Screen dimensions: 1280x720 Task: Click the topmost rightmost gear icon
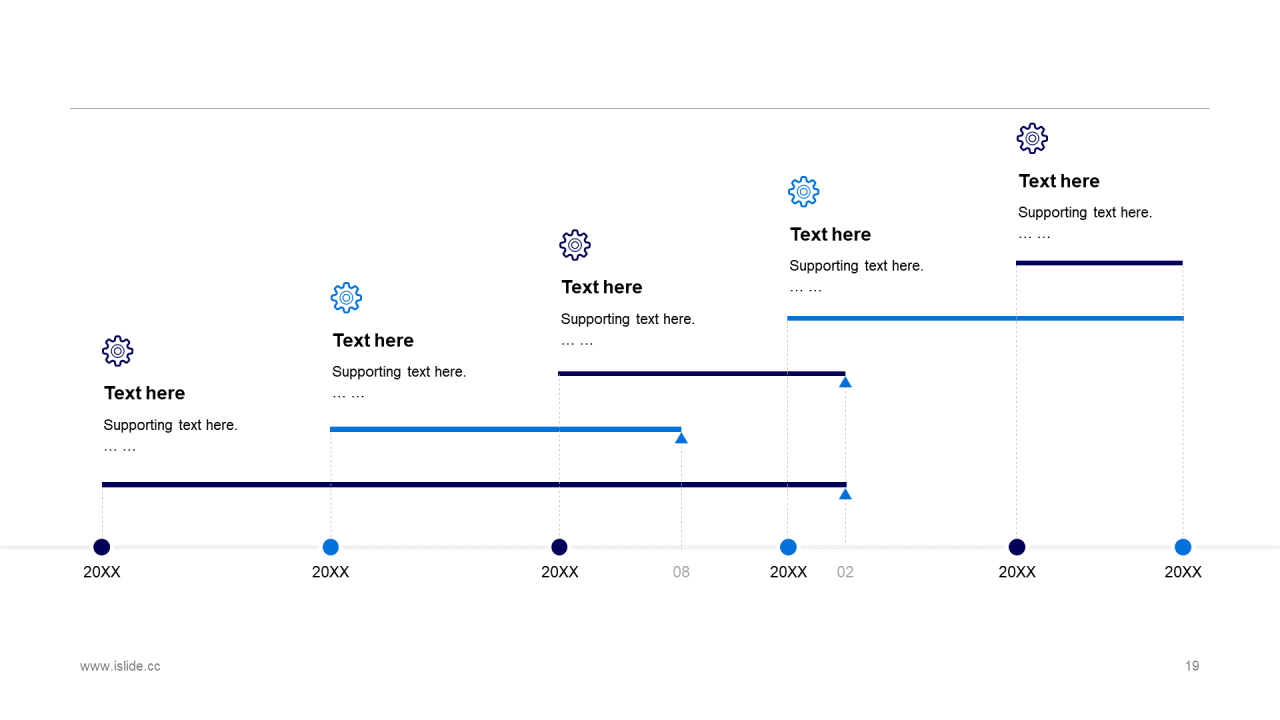(1032, 138)
